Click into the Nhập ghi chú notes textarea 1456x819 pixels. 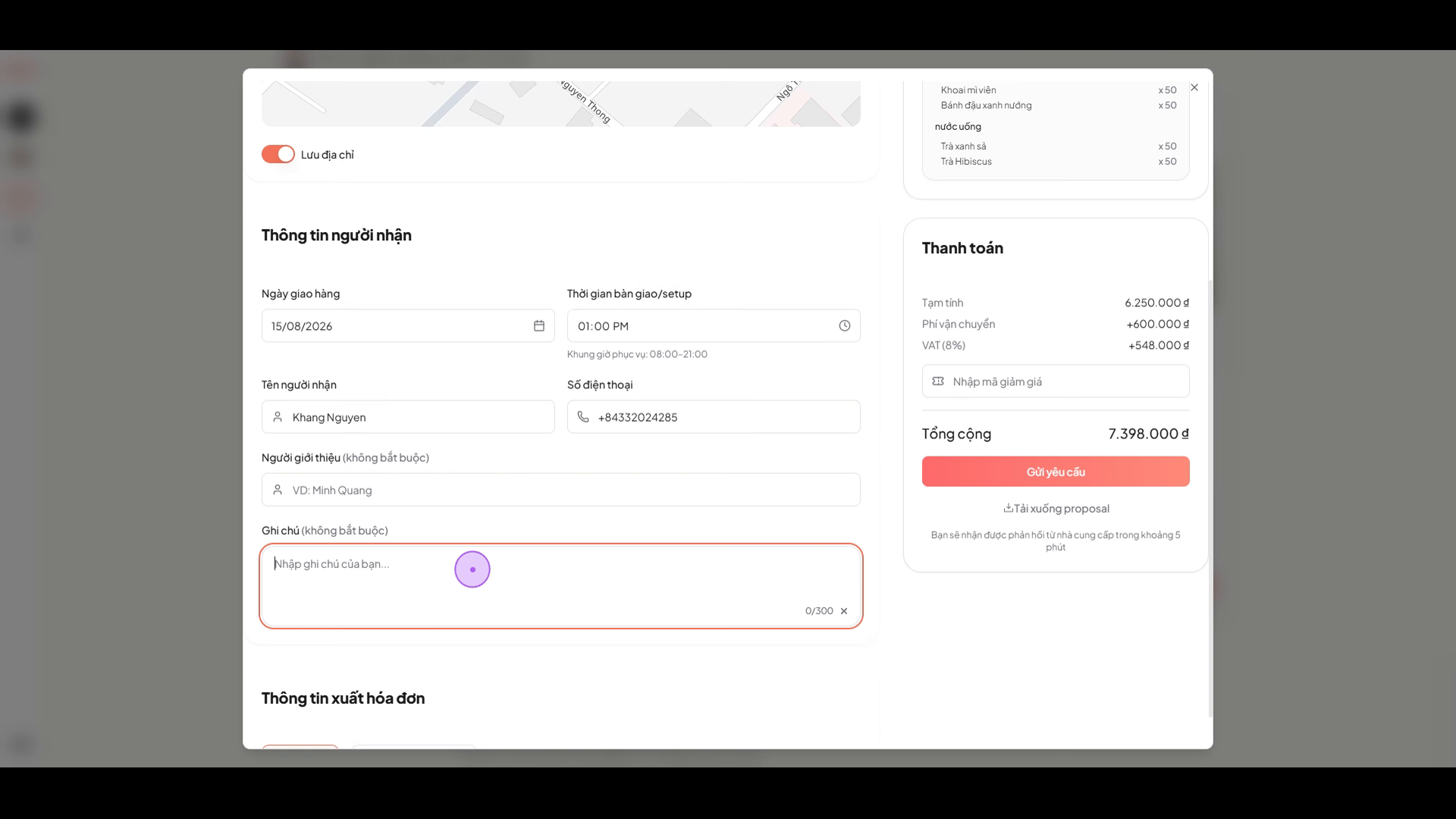561,586
